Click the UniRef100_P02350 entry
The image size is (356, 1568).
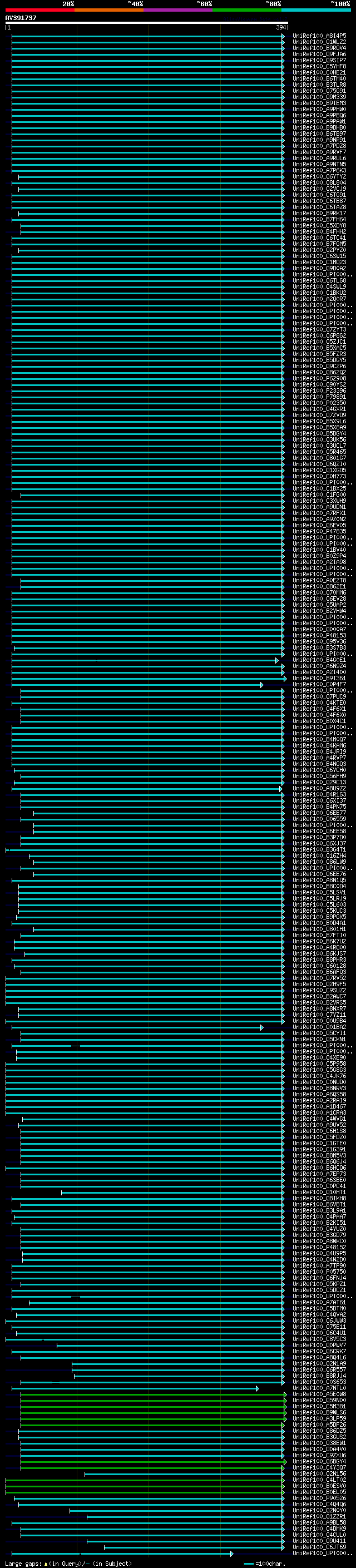(x=319, y=403)
